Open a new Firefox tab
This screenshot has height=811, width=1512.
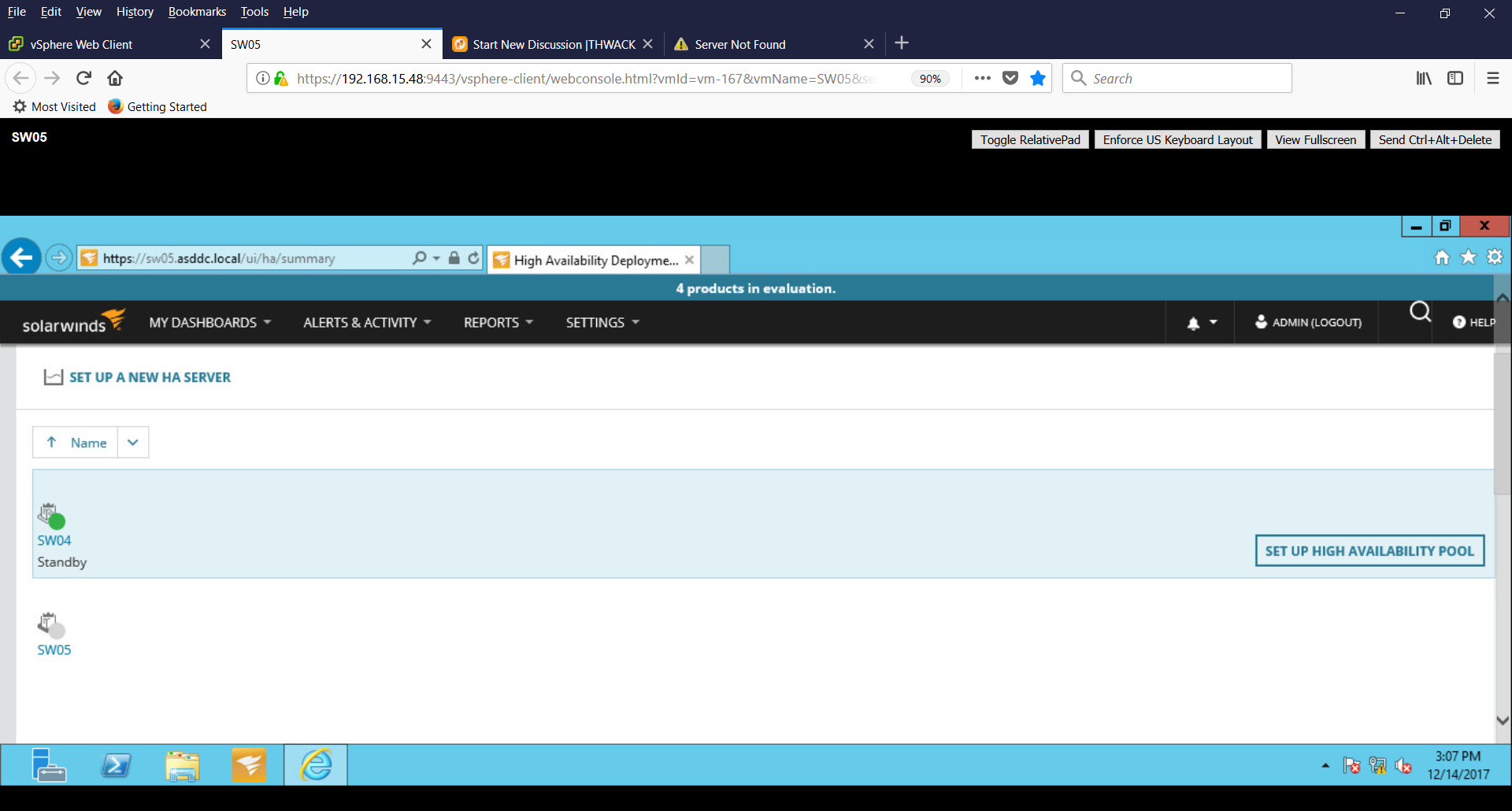click(902, 43)
